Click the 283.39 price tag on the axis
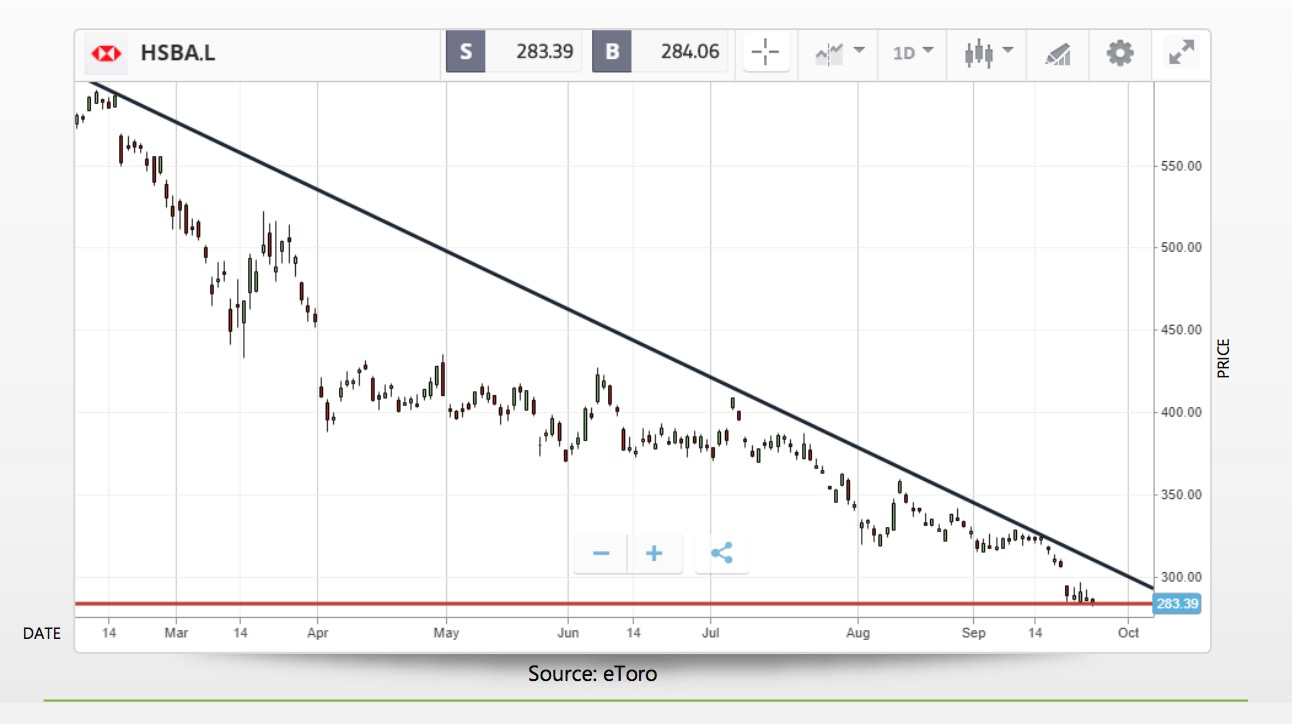This screenshot has height=724, width=1292. click(x=1177, y=603)
